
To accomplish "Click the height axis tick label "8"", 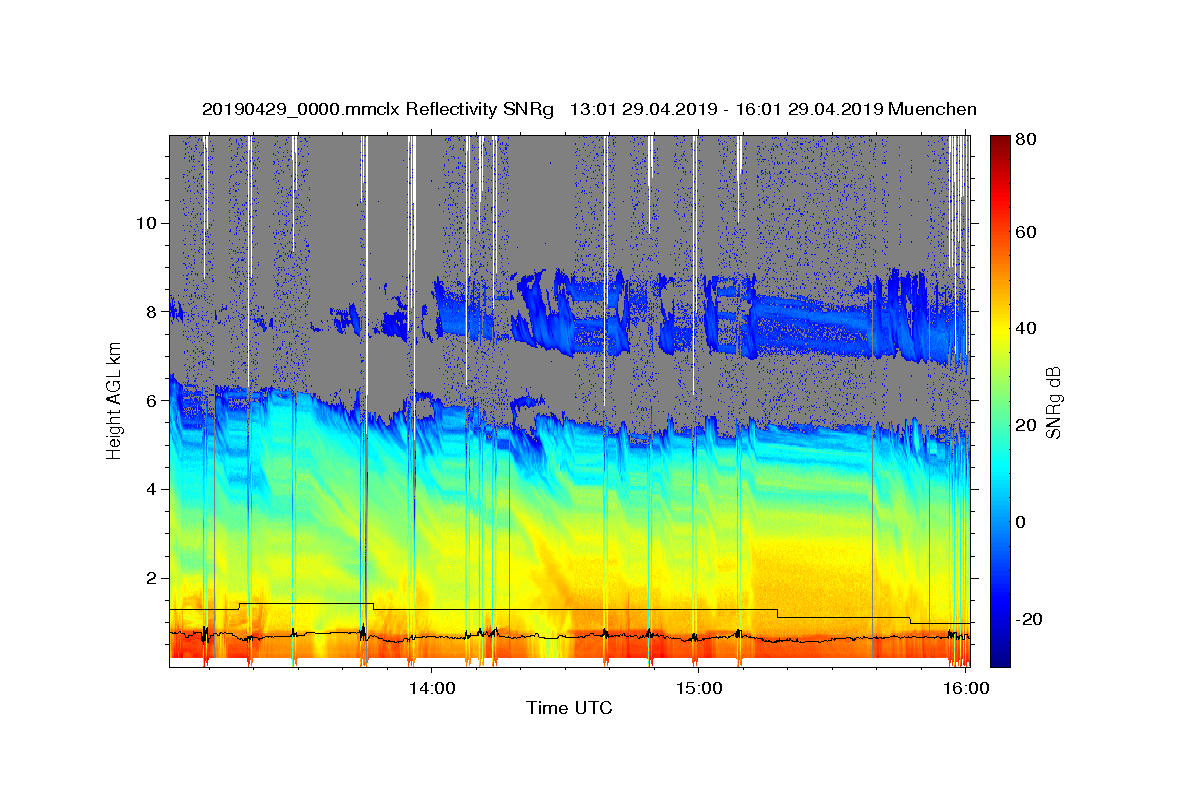I will coord(150,311).
